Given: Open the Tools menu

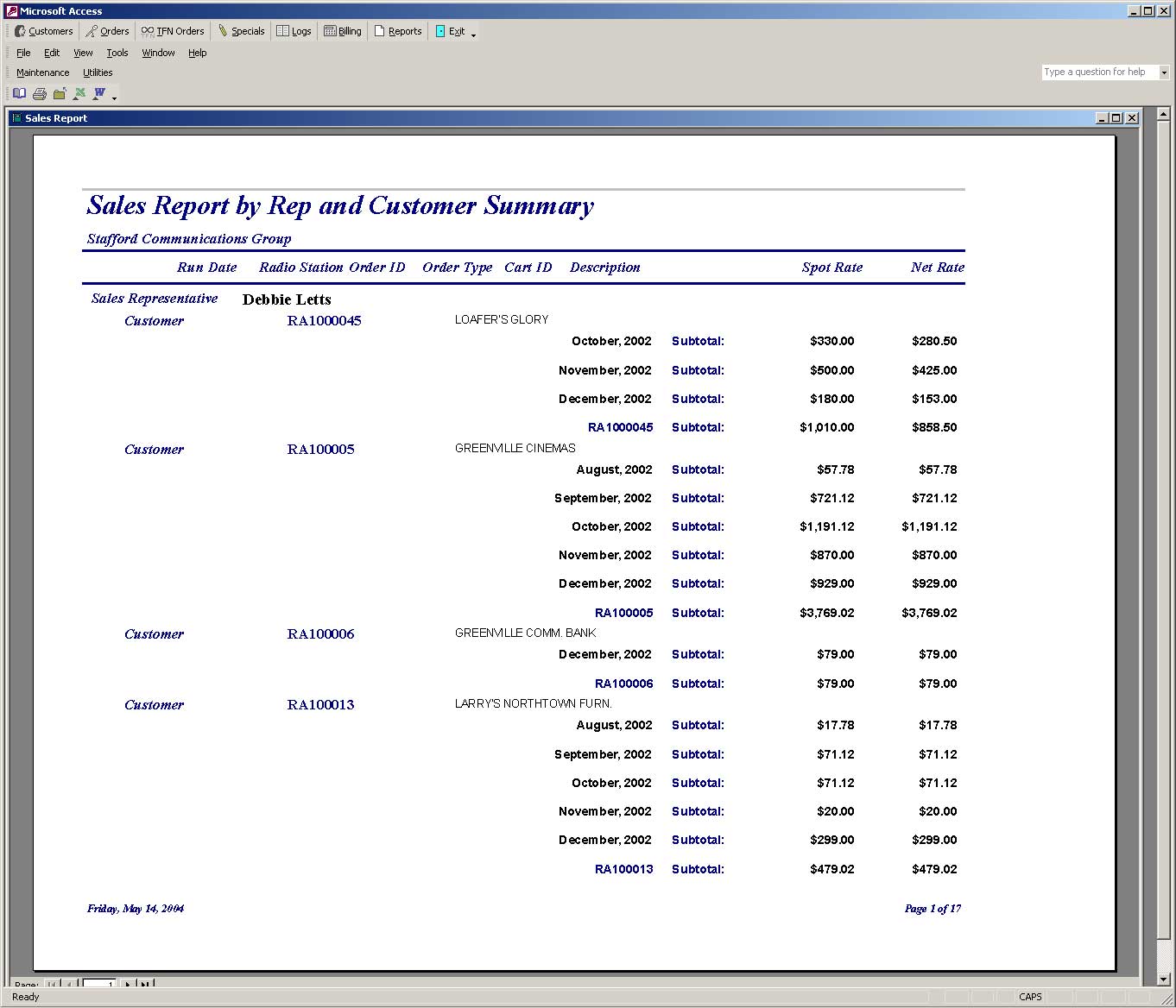Looking at the screenshot, I should 117,53.
